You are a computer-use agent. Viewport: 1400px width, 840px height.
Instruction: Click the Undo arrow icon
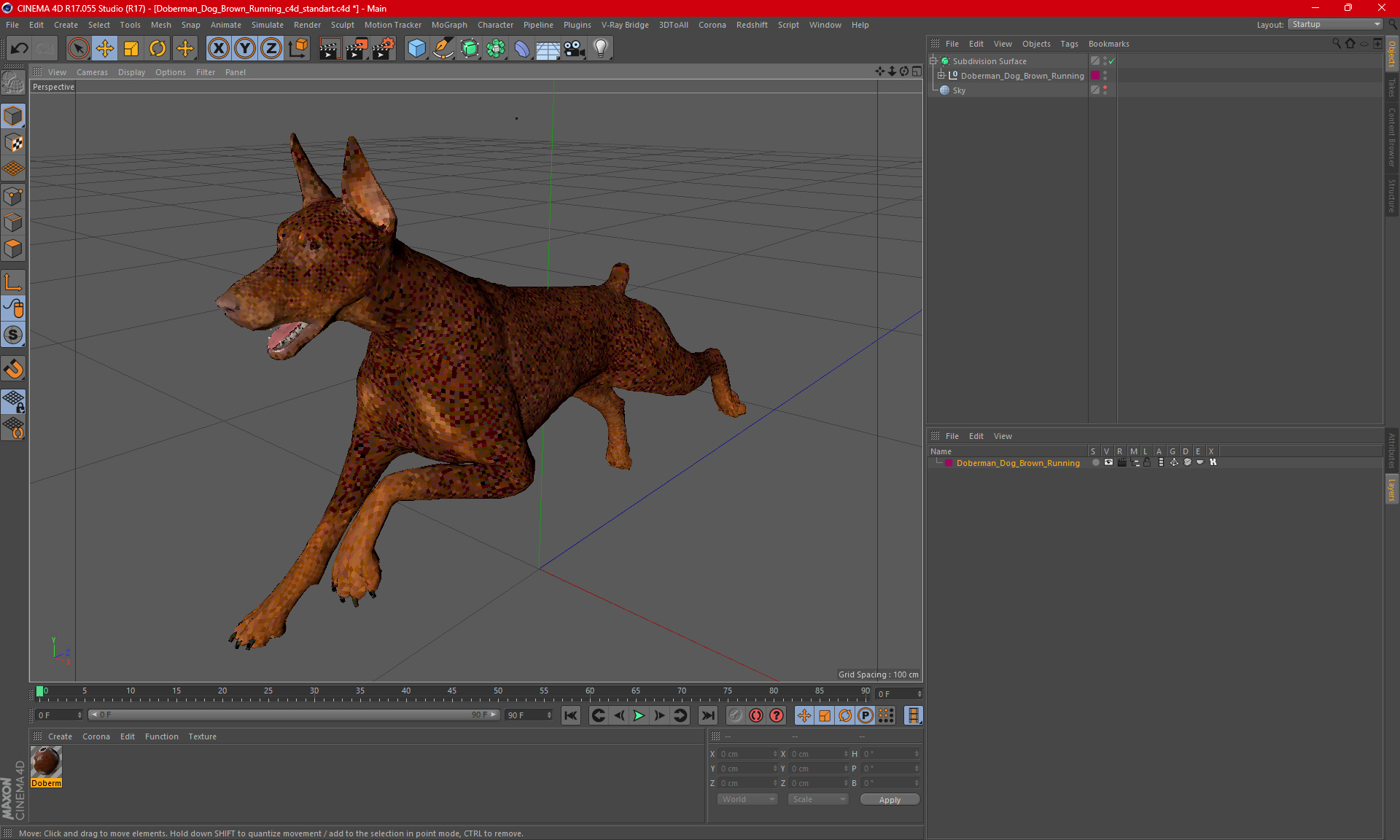pos(19,48)
